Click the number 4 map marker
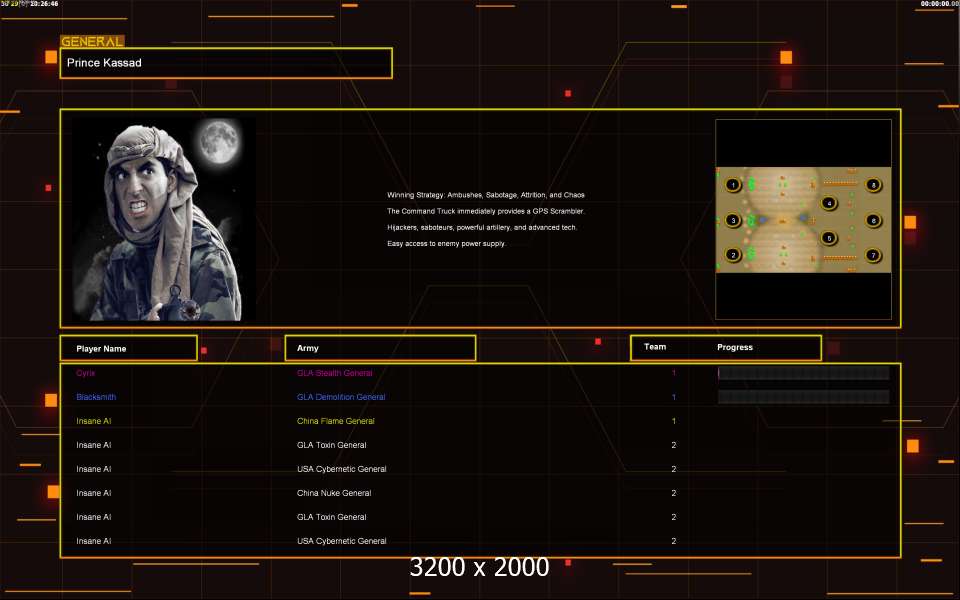Screen dimensions: 960x600 click(x=829, y=202)
